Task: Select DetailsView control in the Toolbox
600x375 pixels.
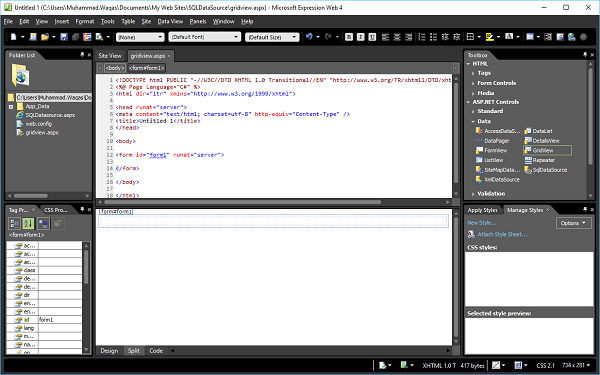Action: click(542, 141)
